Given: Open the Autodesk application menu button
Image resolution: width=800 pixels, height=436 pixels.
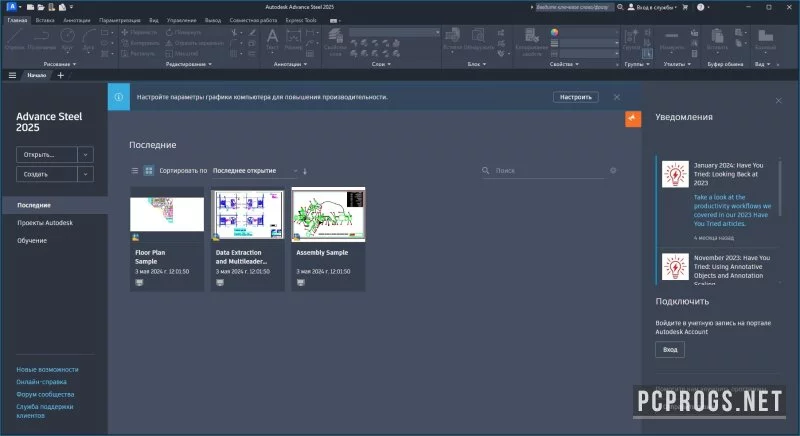Looking at the screenshot, I should tap(12, 7).
